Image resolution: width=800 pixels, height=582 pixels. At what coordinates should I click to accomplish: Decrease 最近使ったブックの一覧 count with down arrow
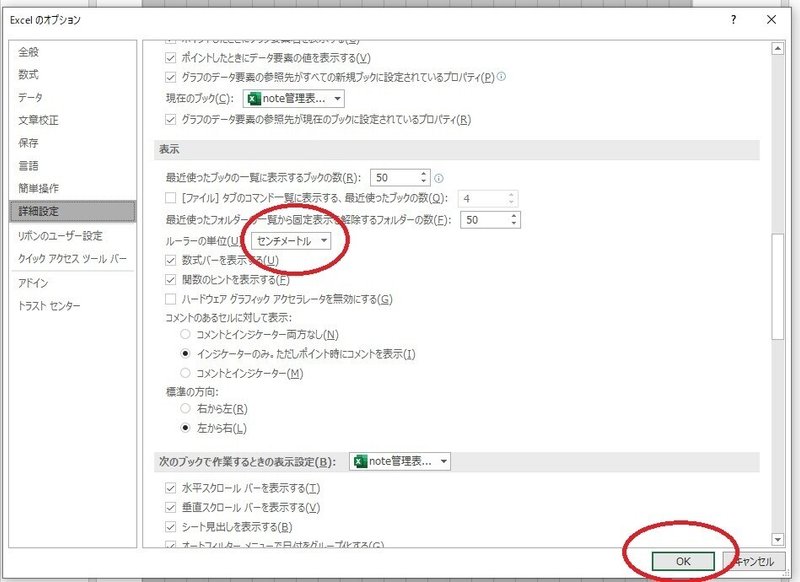pyautogui.click(x=423, y=182)
